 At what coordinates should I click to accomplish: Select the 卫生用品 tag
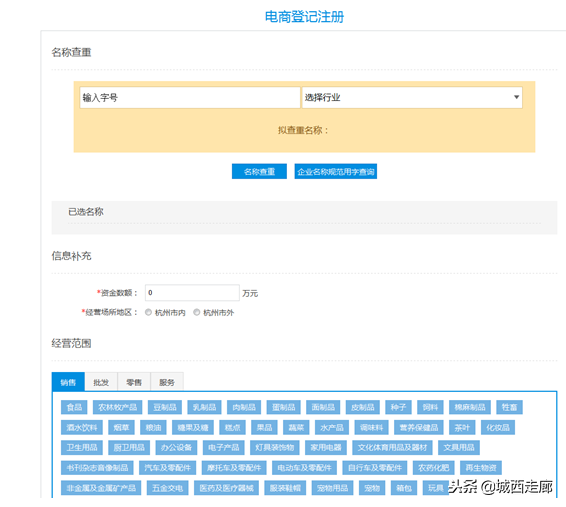coord(82,447)
